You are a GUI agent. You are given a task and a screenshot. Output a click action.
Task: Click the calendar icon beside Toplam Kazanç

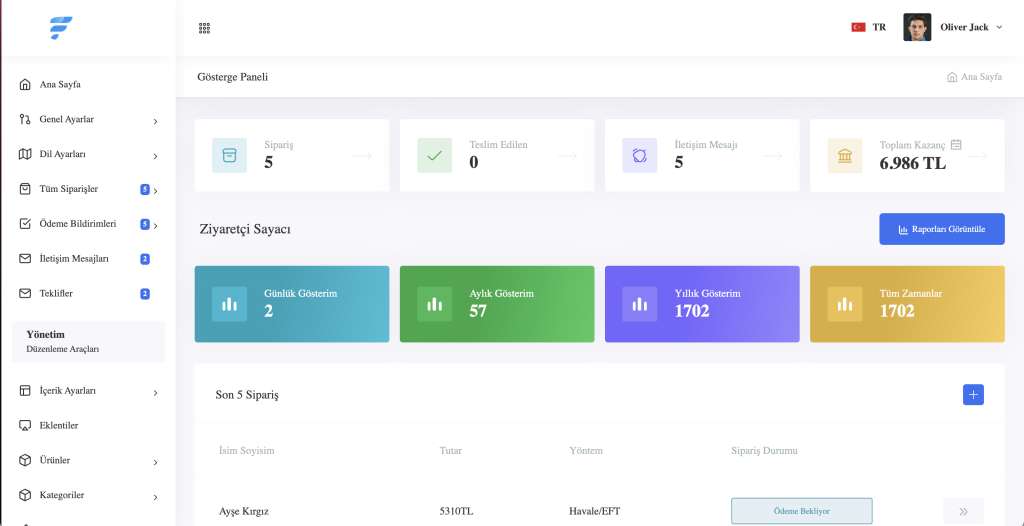(956, 144)
